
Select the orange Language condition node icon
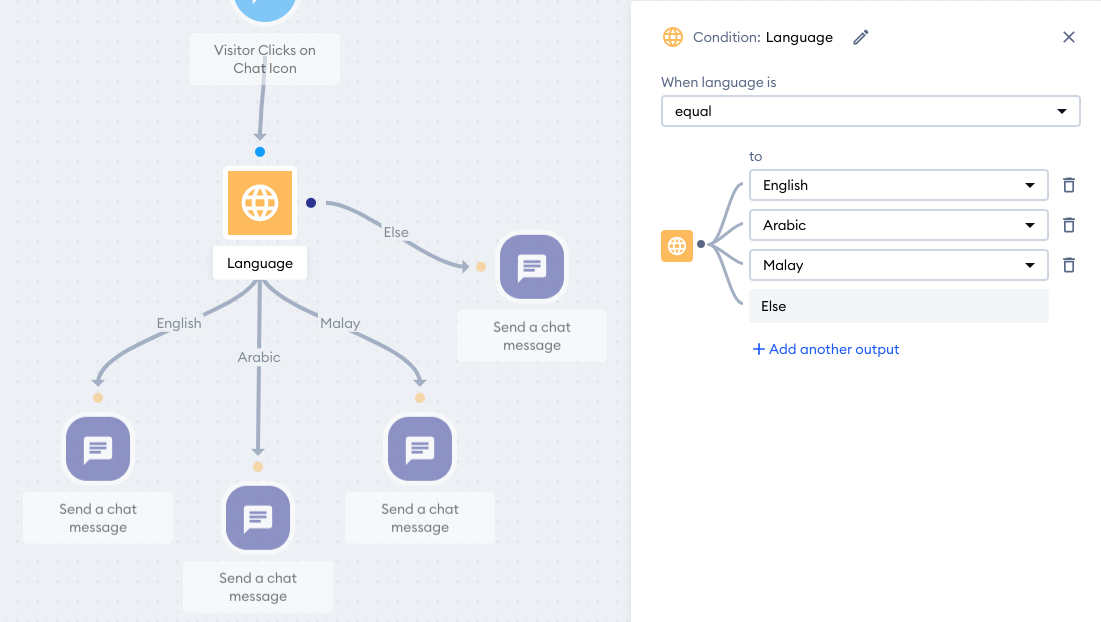click(260, 203)
